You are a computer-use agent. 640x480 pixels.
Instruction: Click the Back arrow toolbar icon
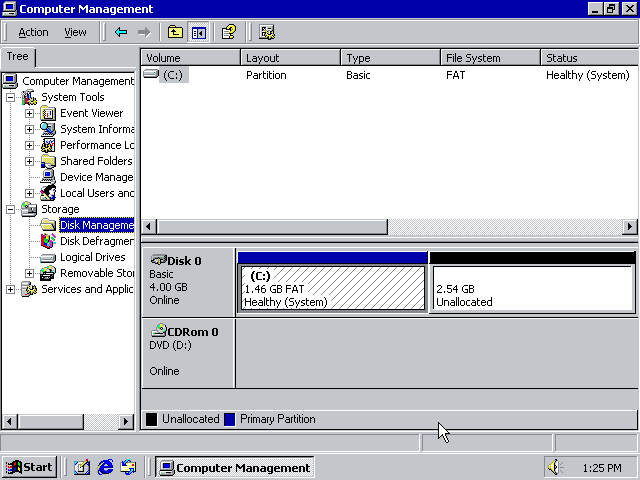(x=121, y=32)
